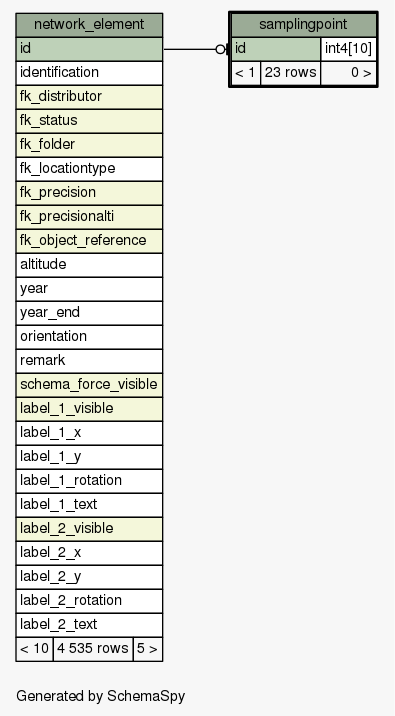This screenshot has height=716, width=395.
Task: Click the '4 535 rows' cell
Action: pyautogui.click(x=93, y=649)
